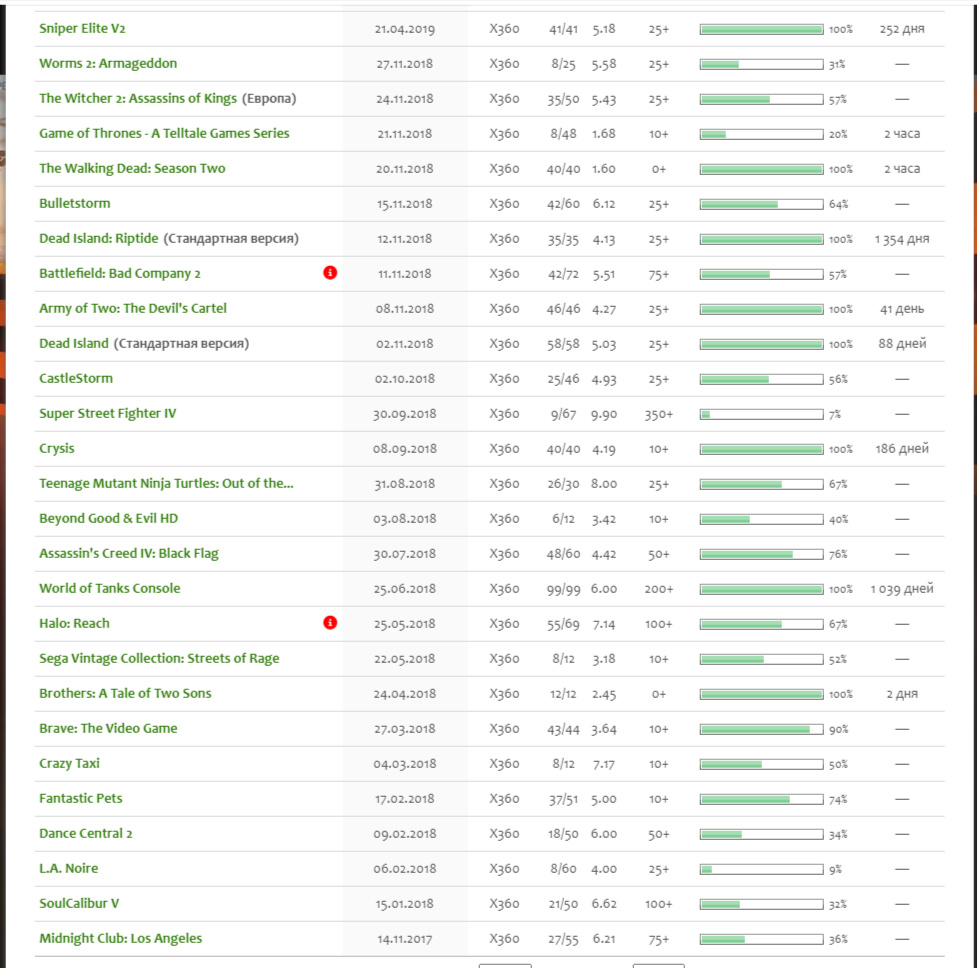Viewport: 977px width, 968px height.
Task: Open the World of Tanks Console link
Action: pos(110,588)
